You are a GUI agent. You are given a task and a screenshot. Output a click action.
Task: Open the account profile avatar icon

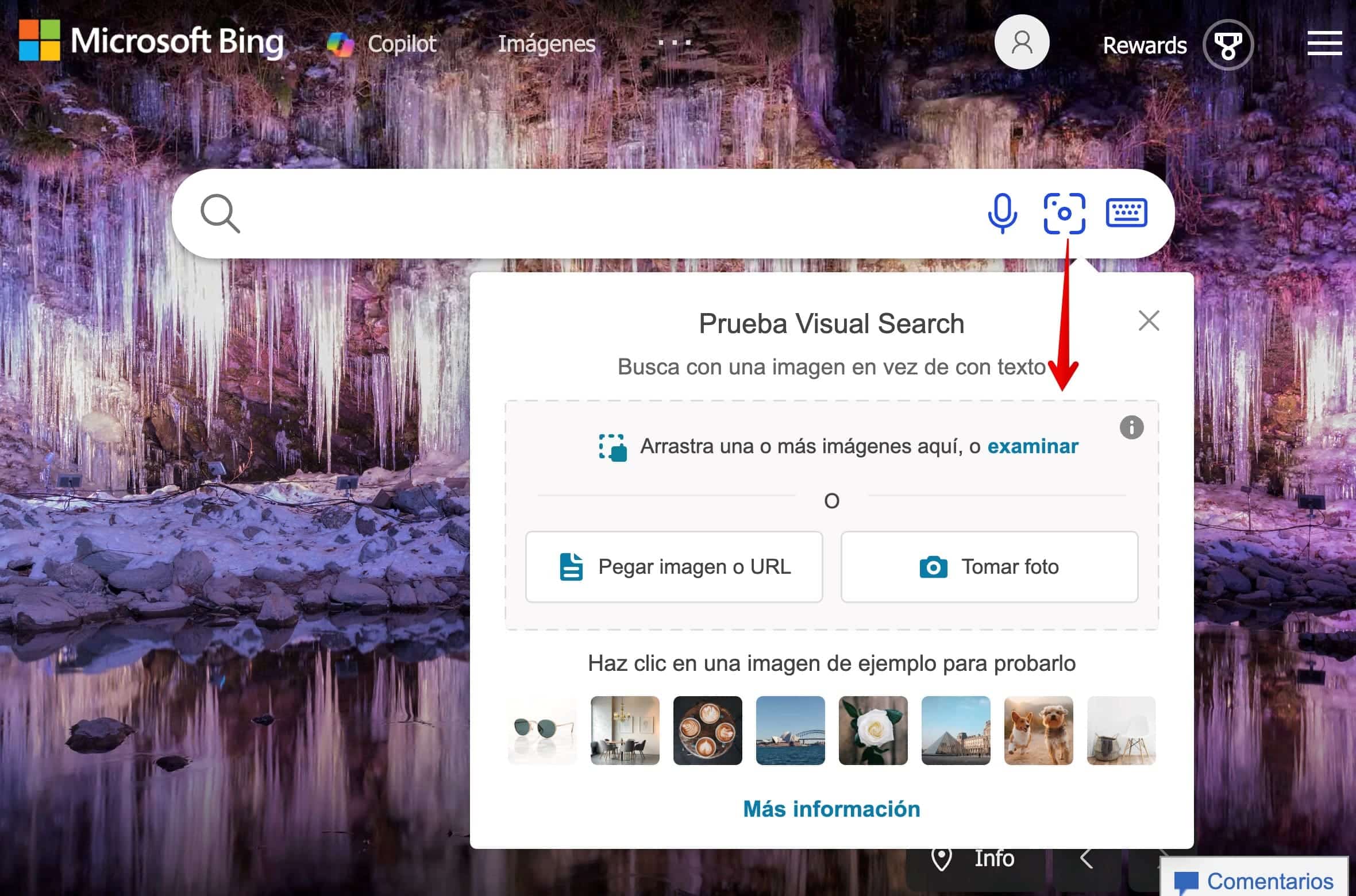1022,43
